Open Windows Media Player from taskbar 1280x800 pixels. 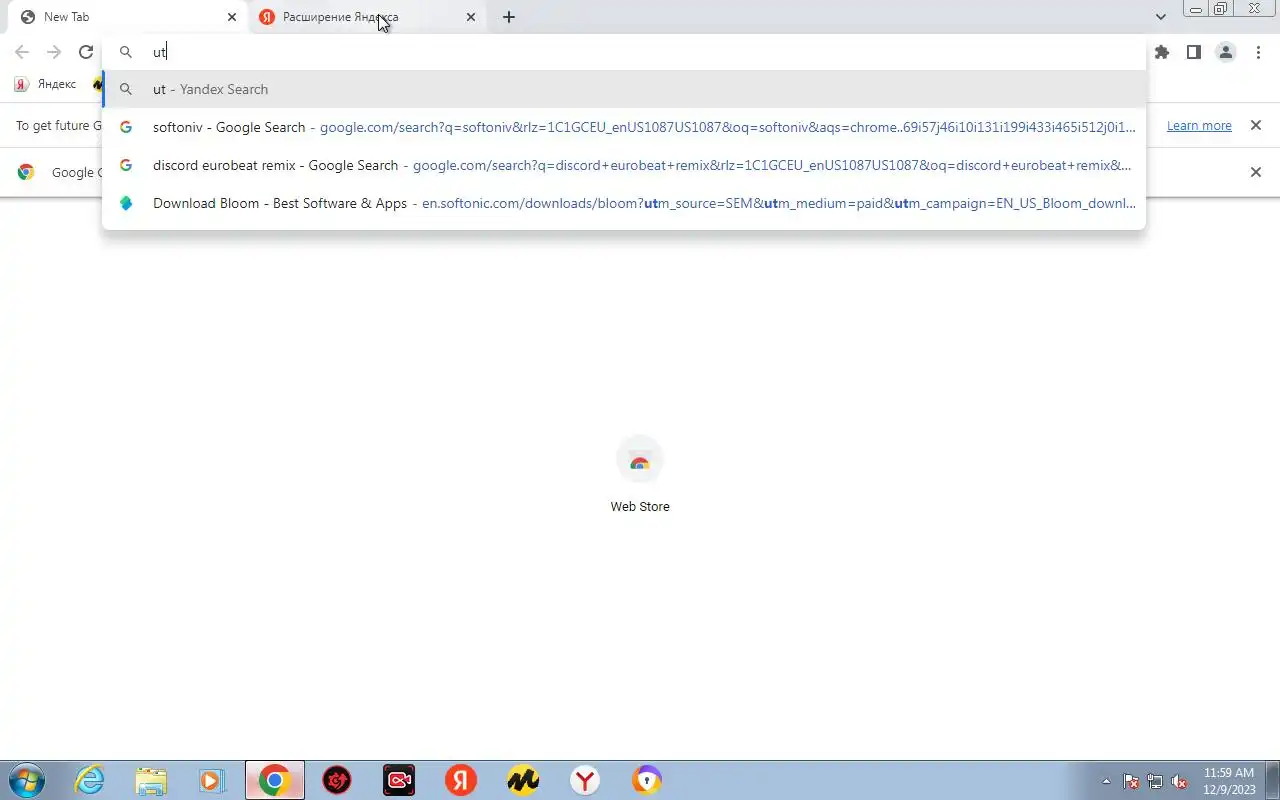click(212, 780)
